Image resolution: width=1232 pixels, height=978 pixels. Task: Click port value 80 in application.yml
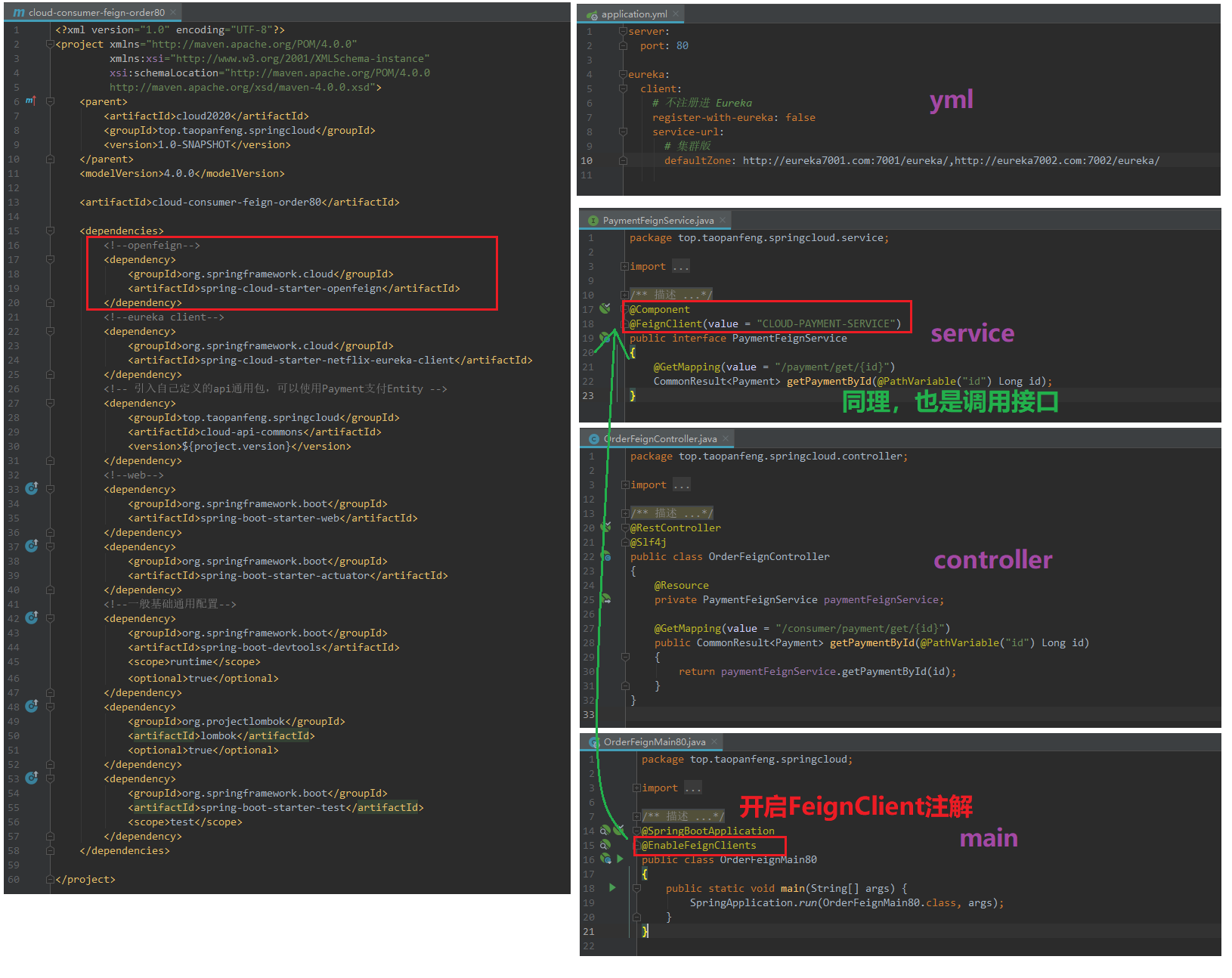[683, 45]
